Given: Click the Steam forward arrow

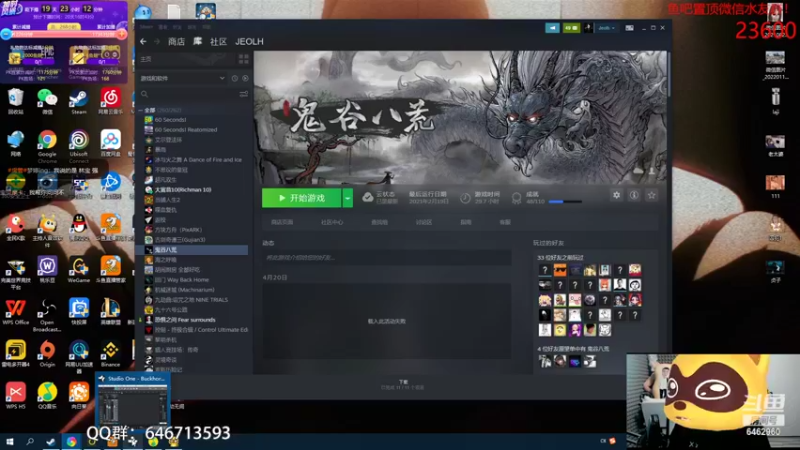Looking at the screenshot, I should (157, 41).
